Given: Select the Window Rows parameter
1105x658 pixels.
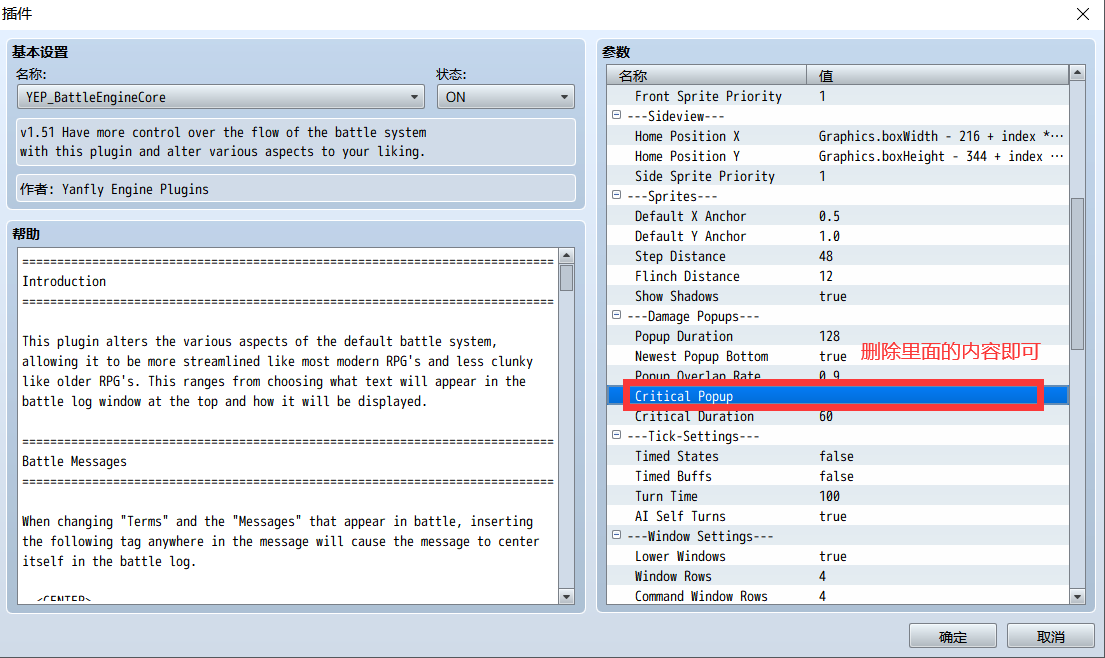Looking at the screenshot, I should (x=838, y=576).
